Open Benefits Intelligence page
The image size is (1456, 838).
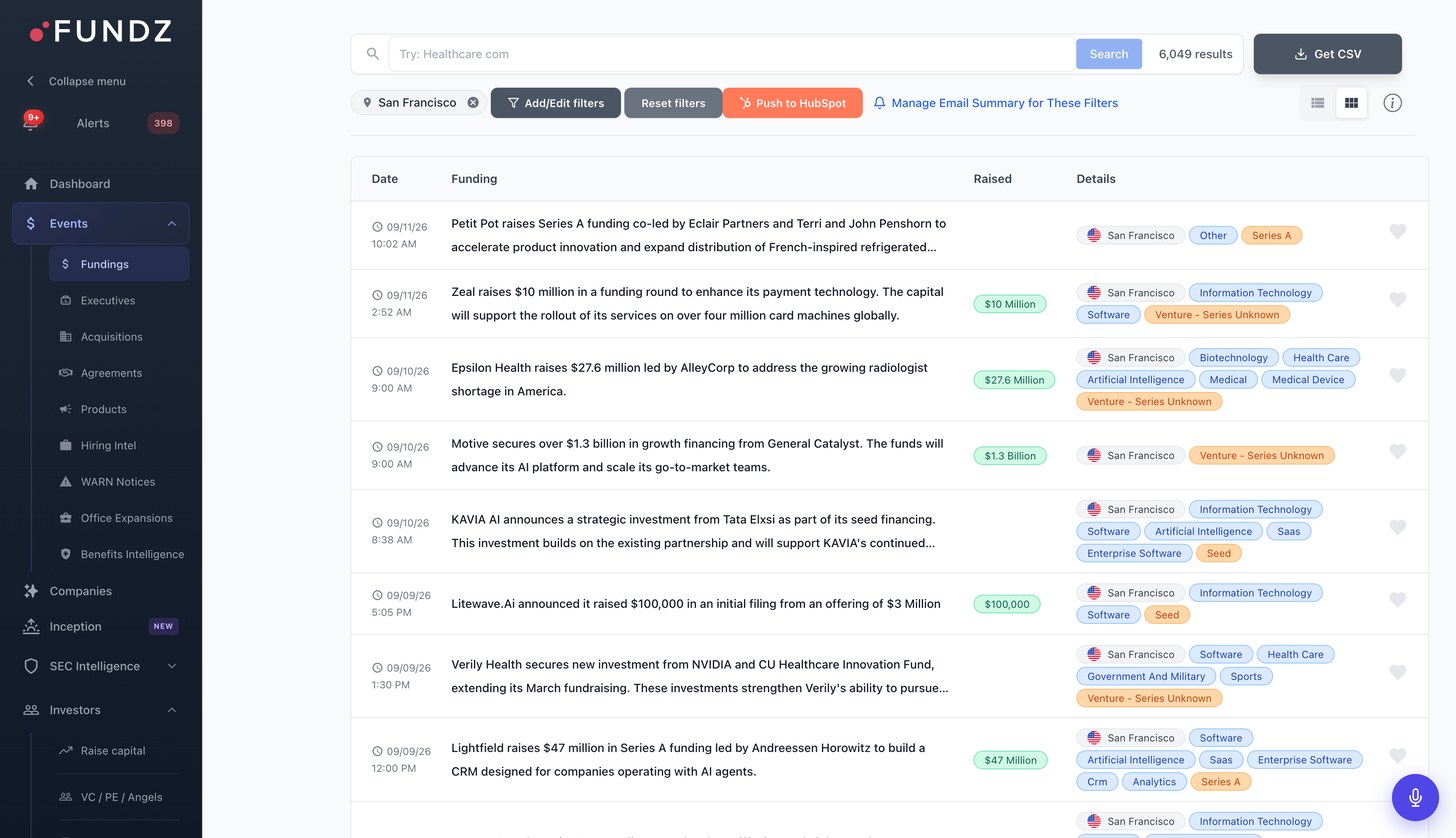tap(118, 554)
